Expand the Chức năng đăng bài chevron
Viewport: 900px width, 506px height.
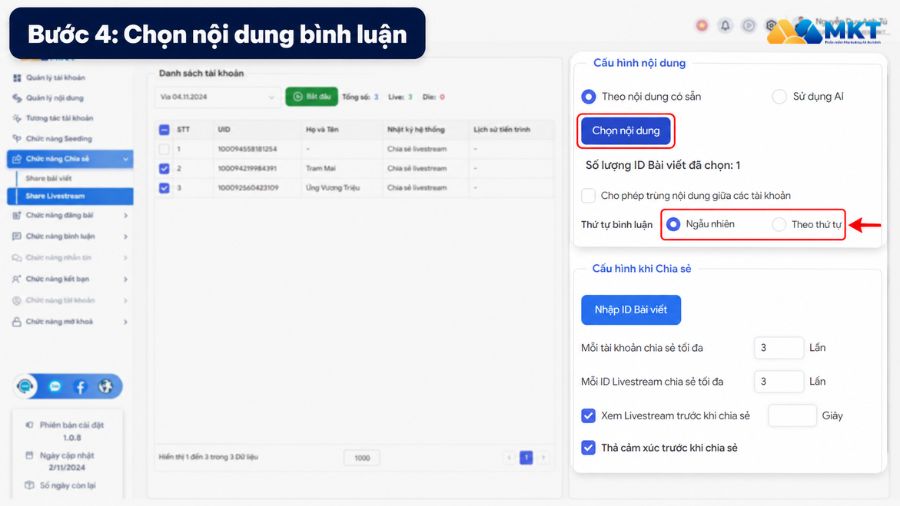(126, 216)
